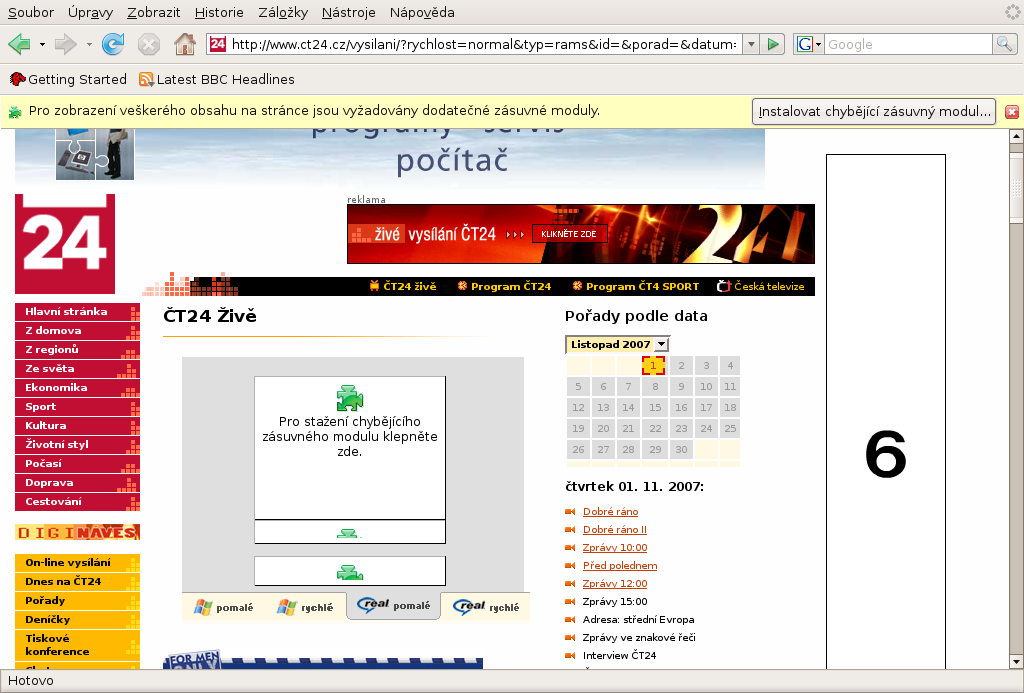
Task: Reload the page with the refresh icon
Action: coord(113,44)
